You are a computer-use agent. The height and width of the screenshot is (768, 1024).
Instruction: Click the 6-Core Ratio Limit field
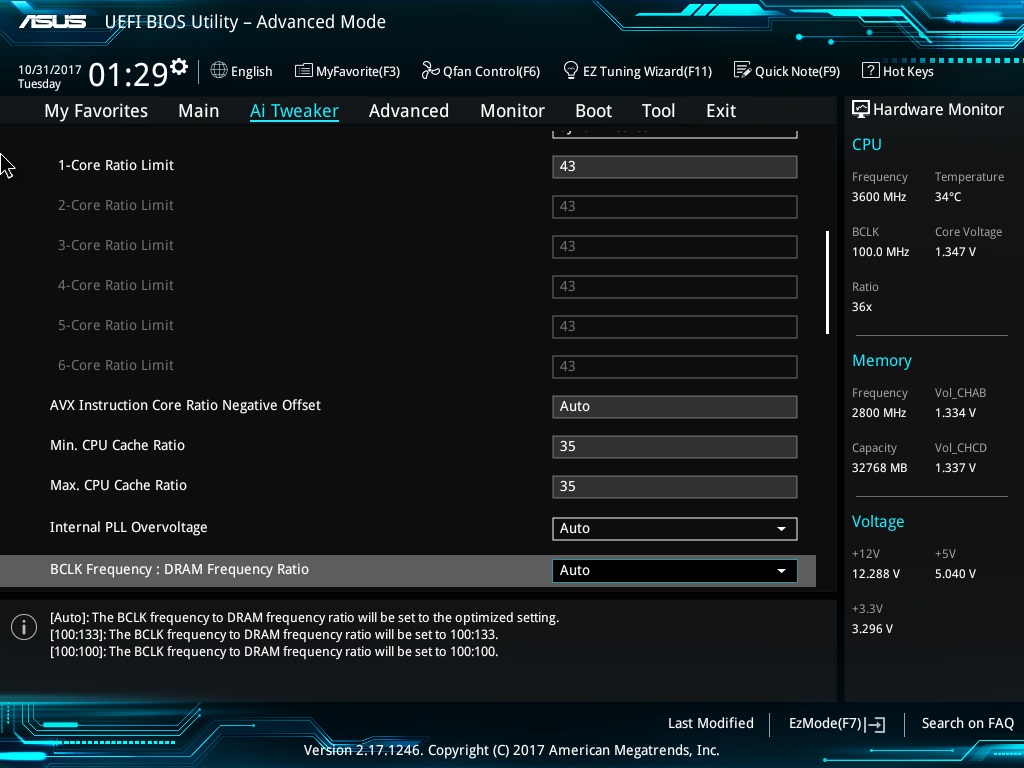(x=675, y=366)
